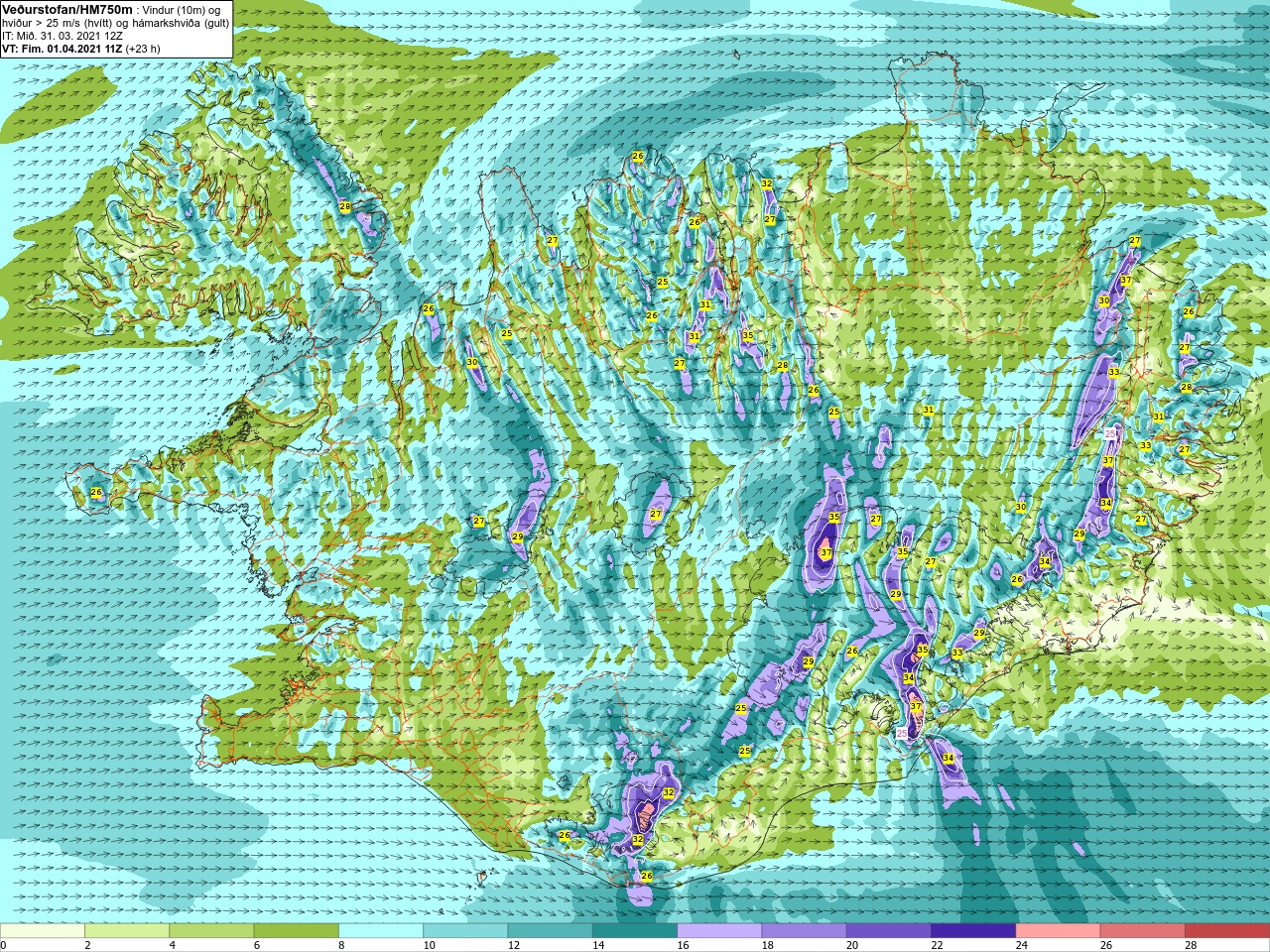Click the '12' tick on the color scale
Screen dimensions: 1270x952
[513, 945]
